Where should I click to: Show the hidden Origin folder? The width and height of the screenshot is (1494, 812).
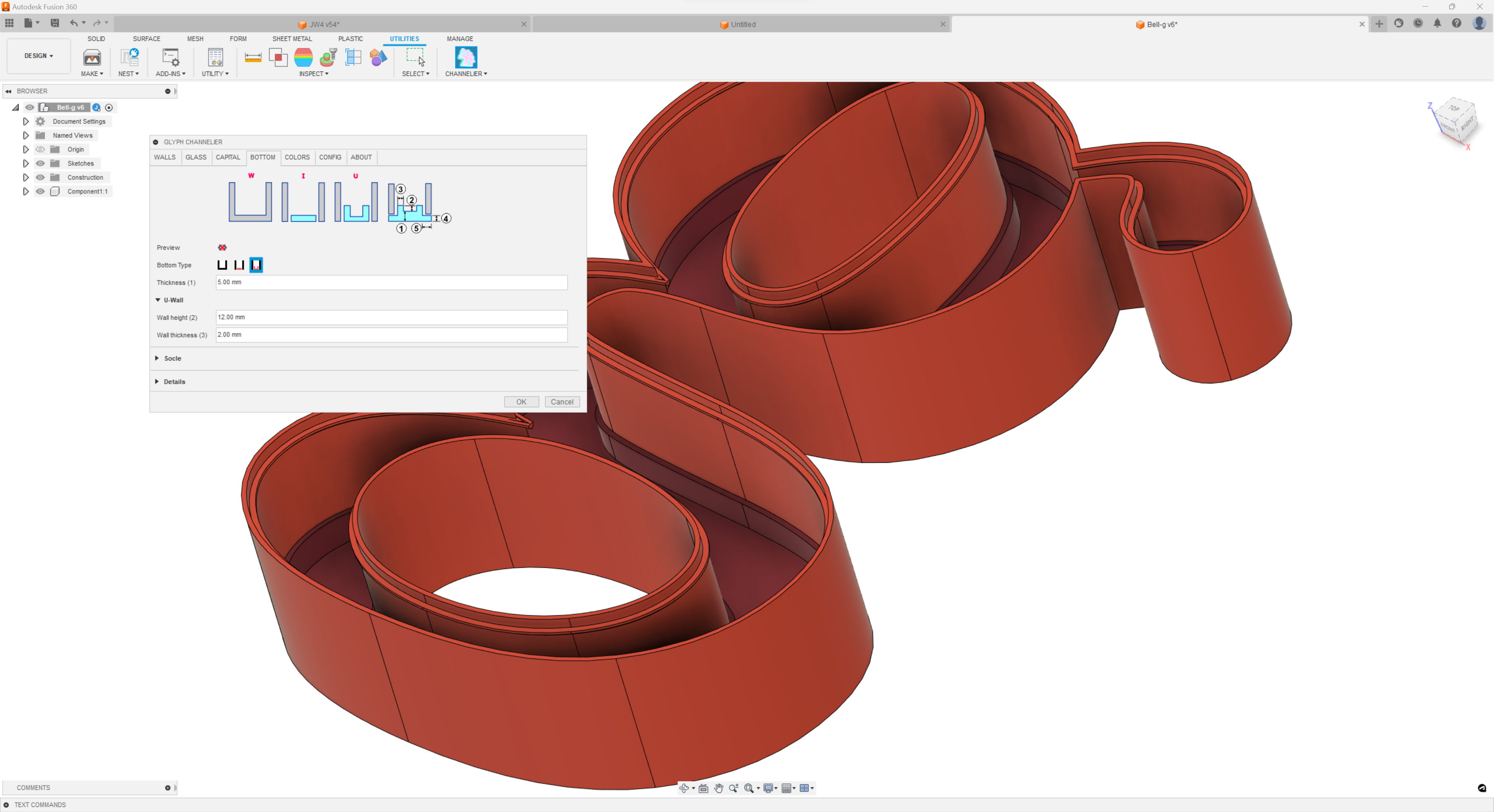(40, 150)
